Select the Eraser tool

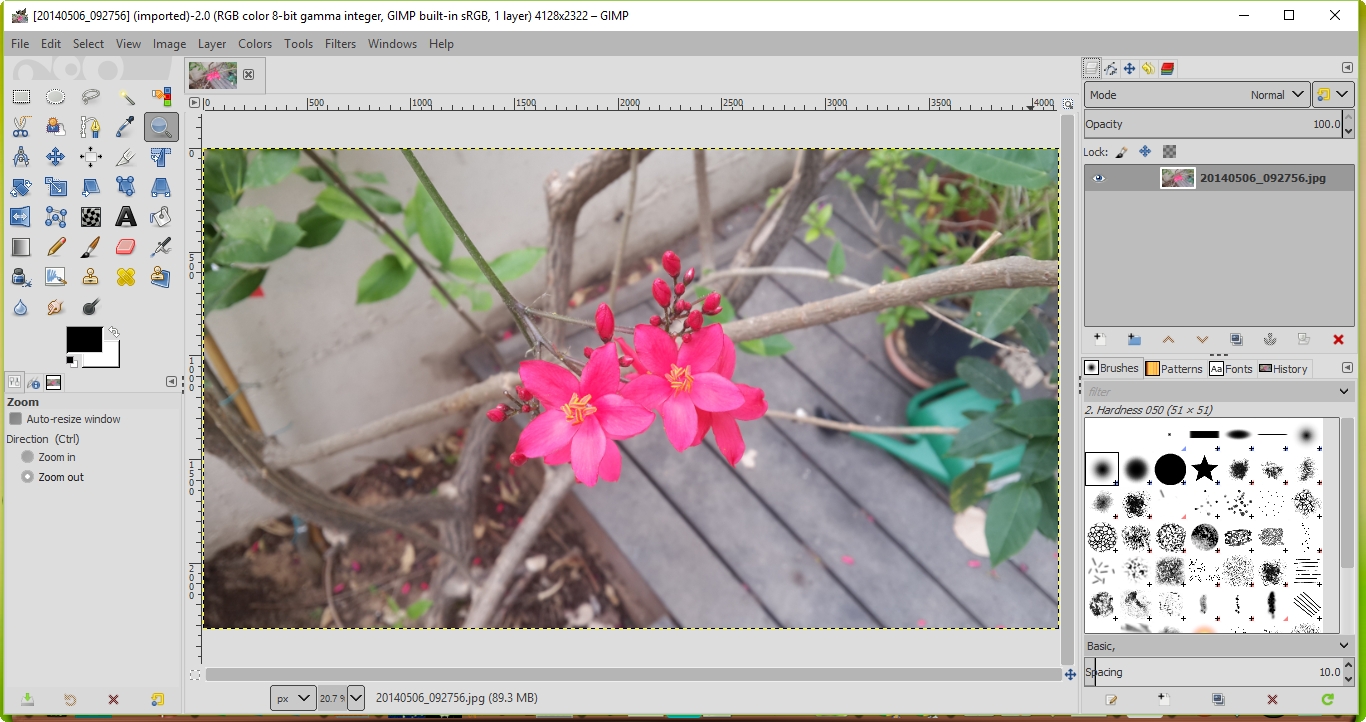tap(126, 247)
